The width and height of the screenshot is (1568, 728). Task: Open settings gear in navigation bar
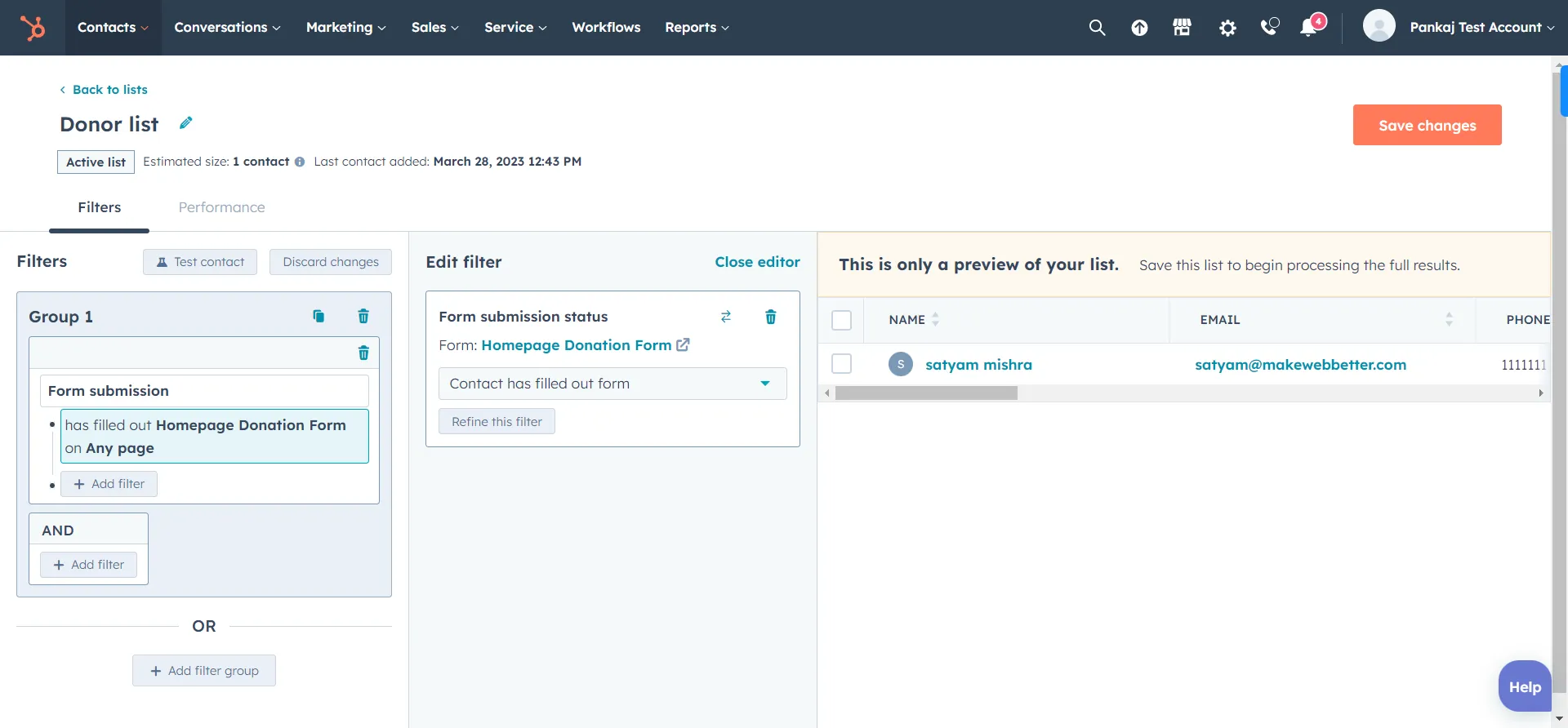coord(1227,28)
